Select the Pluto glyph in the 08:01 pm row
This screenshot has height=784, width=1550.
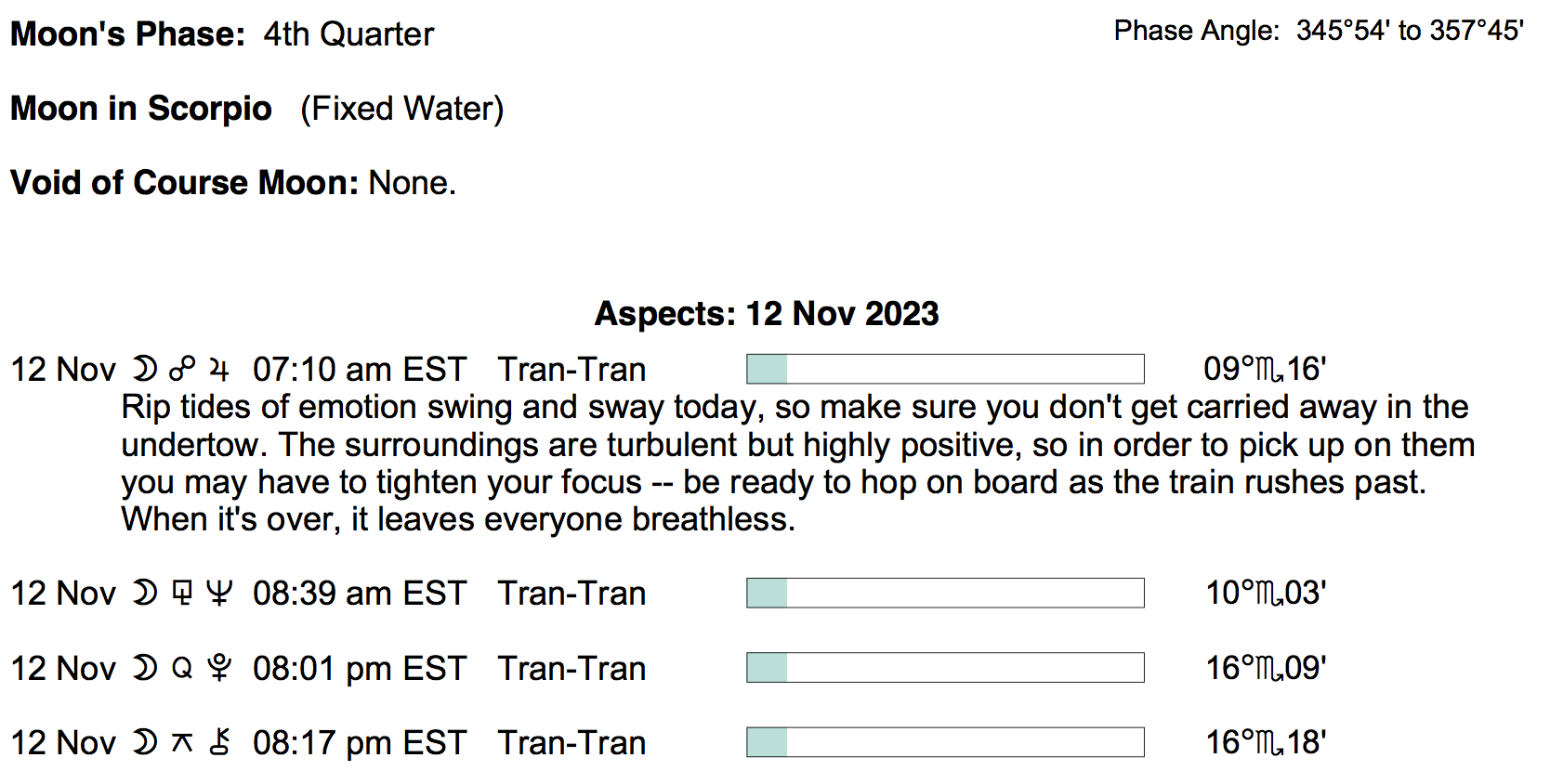[219, 668]
